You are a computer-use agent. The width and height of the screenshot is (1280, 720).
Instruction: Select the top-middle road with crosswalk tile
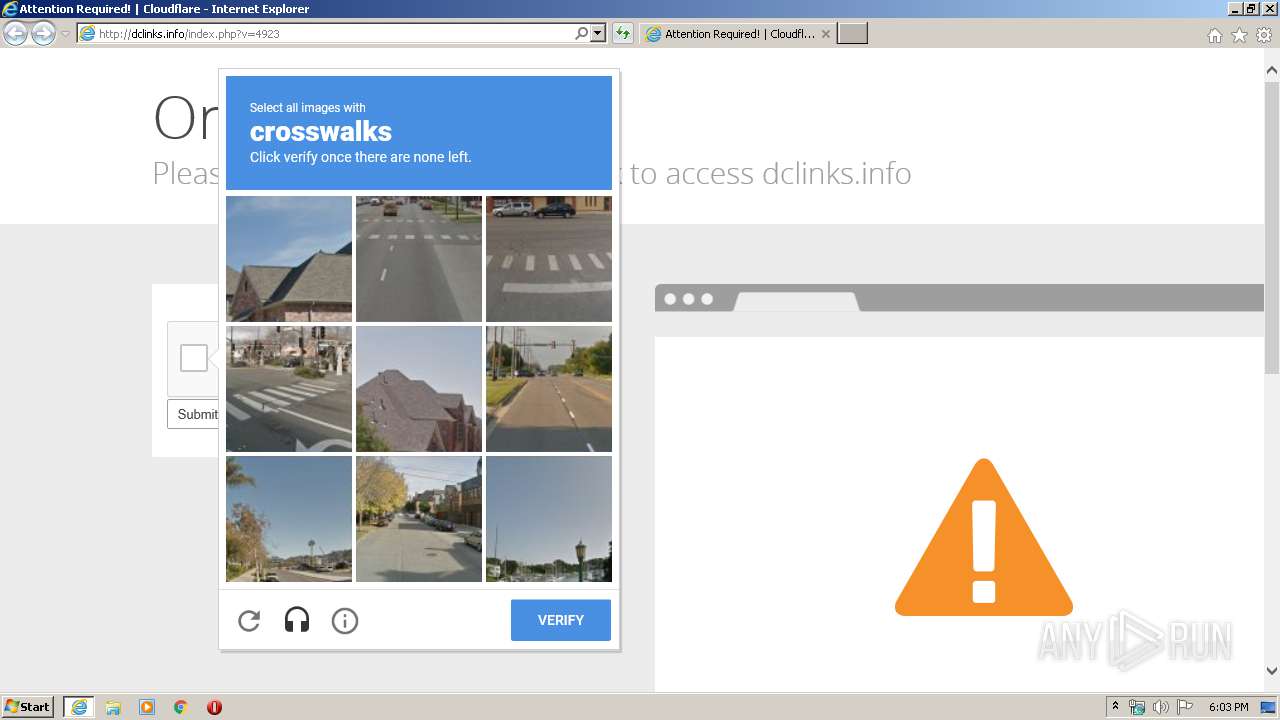tap(419, 259)
